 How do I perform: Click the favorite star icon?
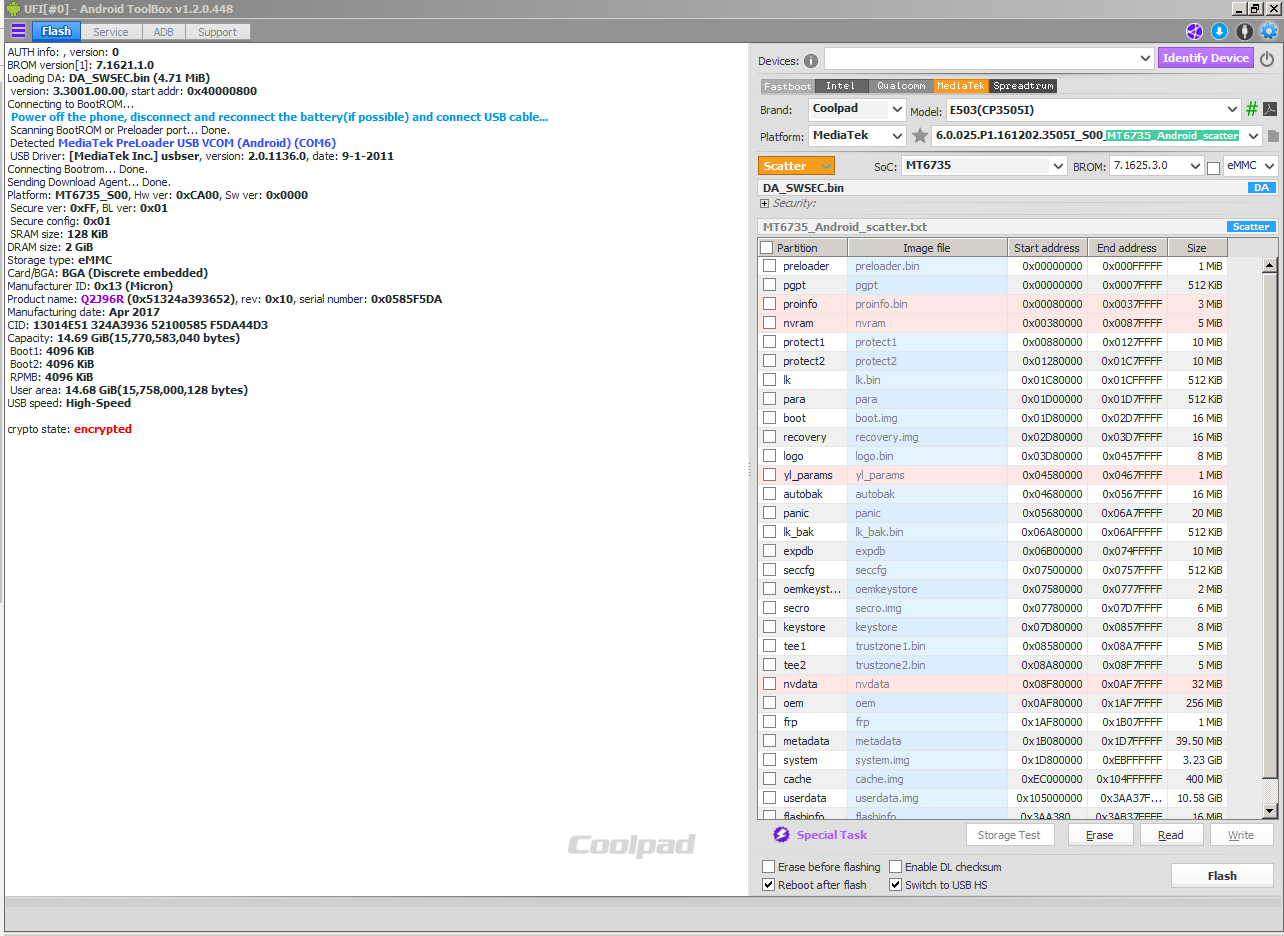(x=920, y=135)
